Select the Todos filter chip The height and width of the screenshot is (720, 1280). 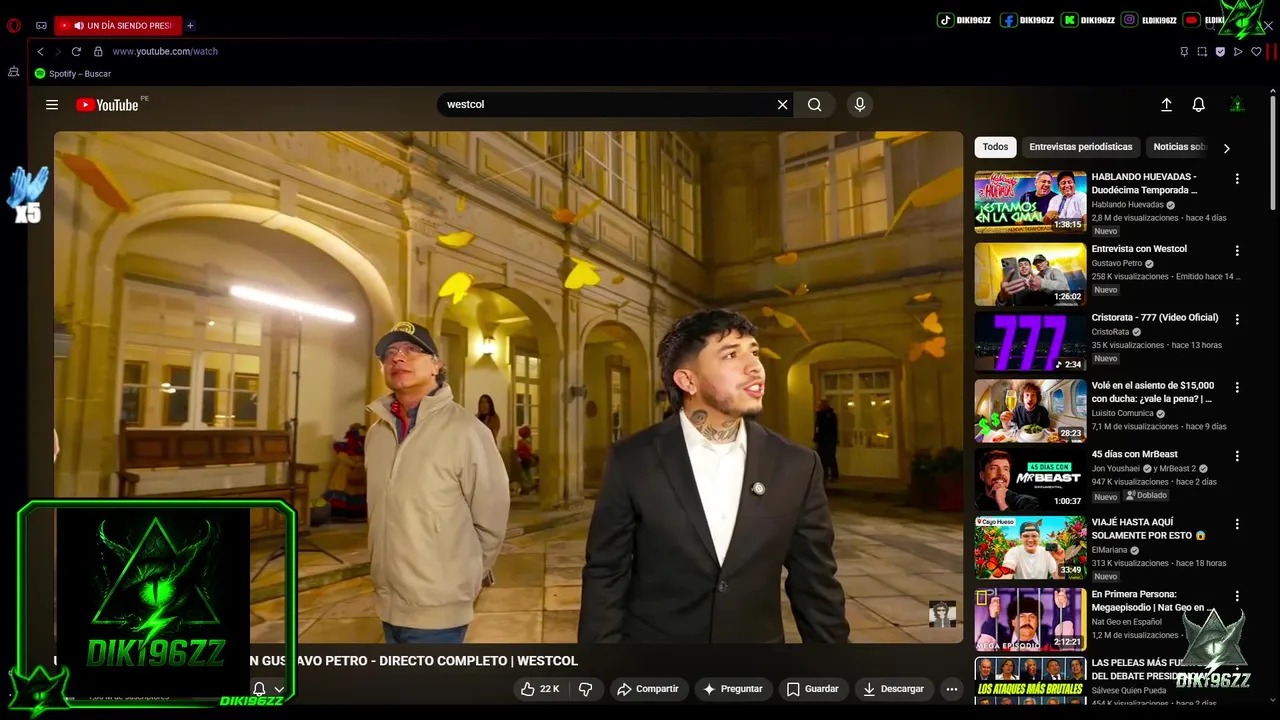click(995, 147)
